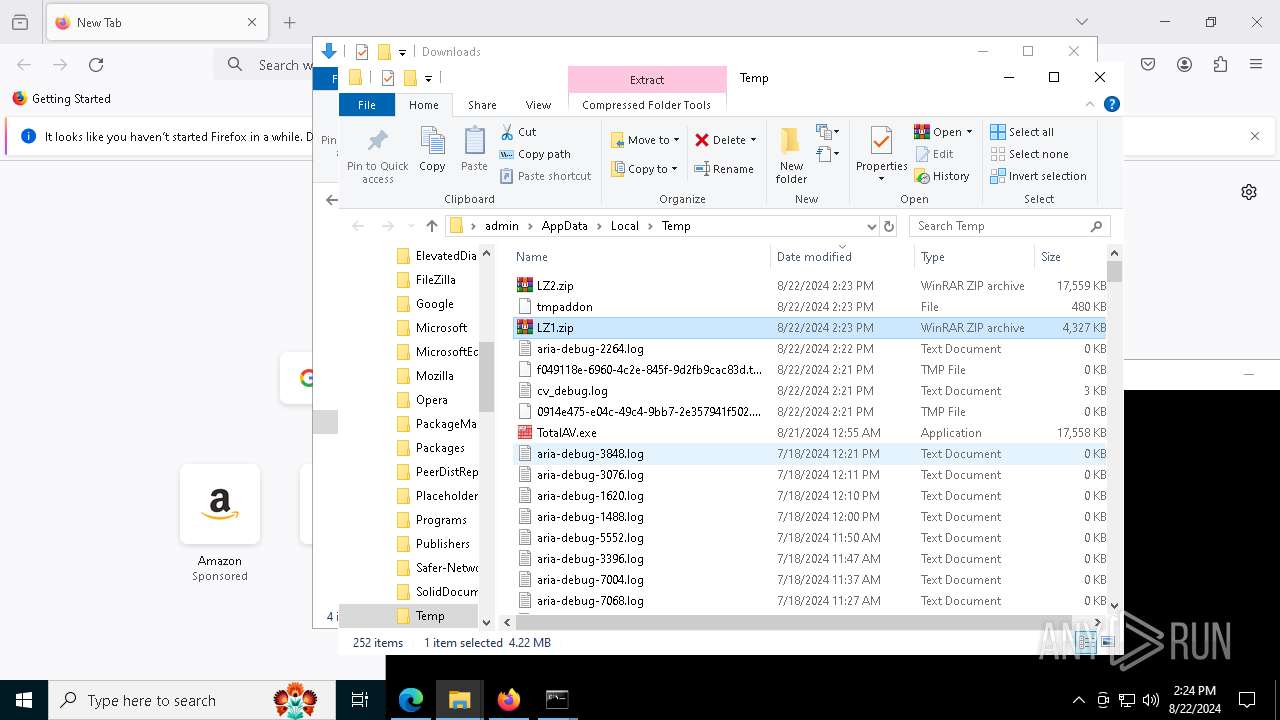Viewport: 1280px width, 720px height.
Task: Click the Back navigation arrow in Temp window
Action: (x=358, y=226)
